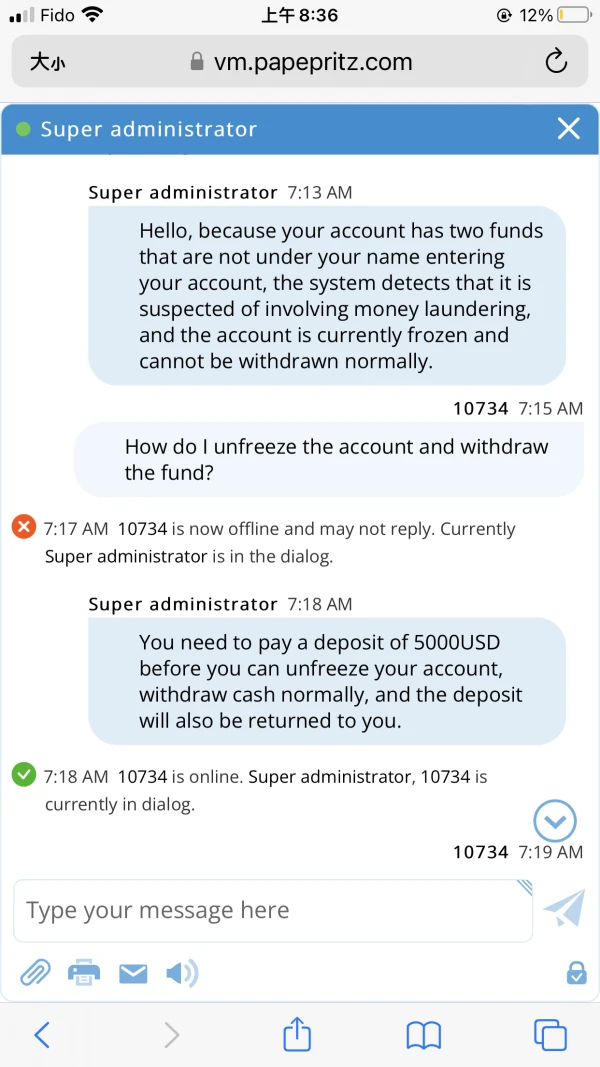Viewport: 600px width, 1067px height.
Task: Click the green online status dot
Action: click(23, 129)
